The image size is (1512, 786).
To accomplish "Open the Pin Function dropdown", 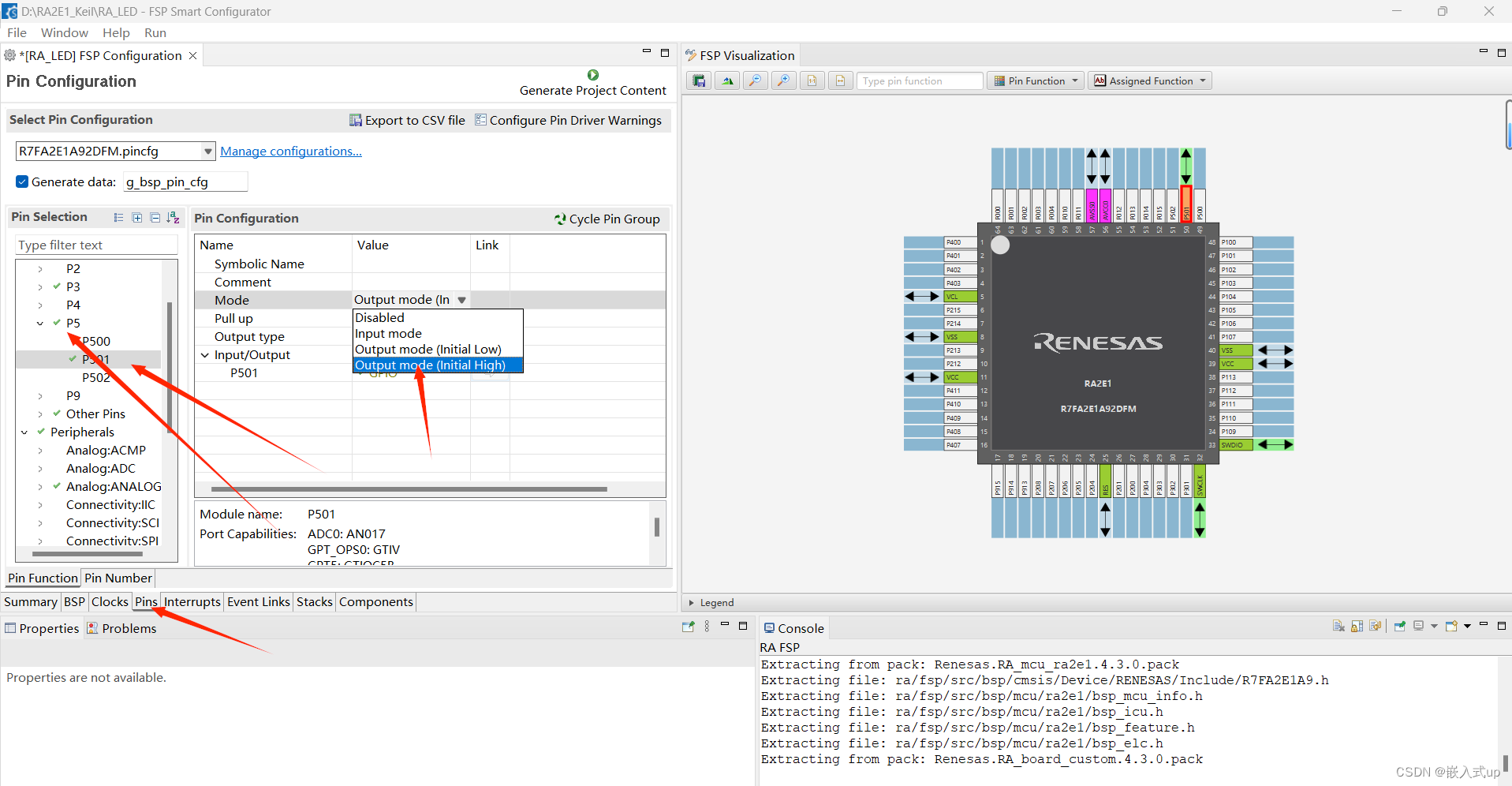I will (x=1036, y=80).
